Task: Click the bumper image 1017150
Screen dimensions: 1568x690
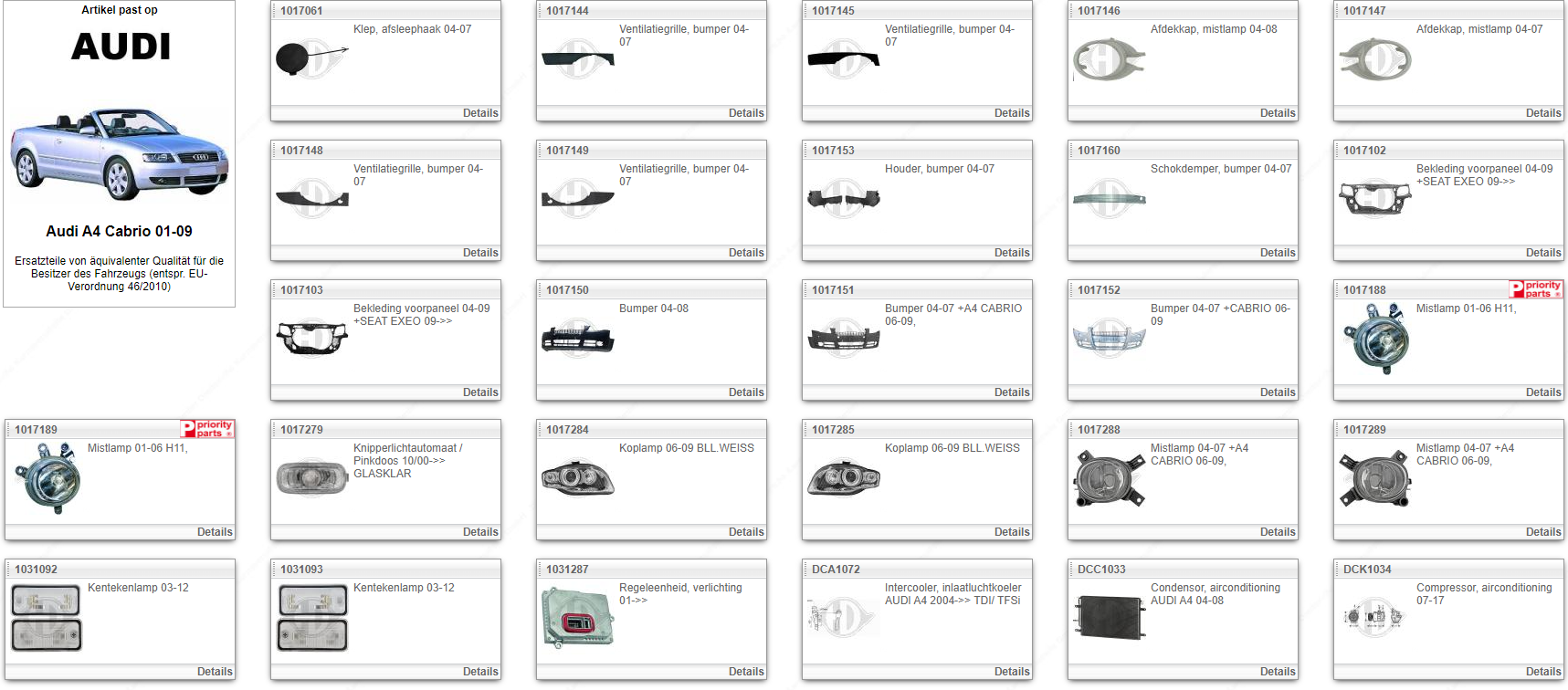Action: click(x=577, y=339)
